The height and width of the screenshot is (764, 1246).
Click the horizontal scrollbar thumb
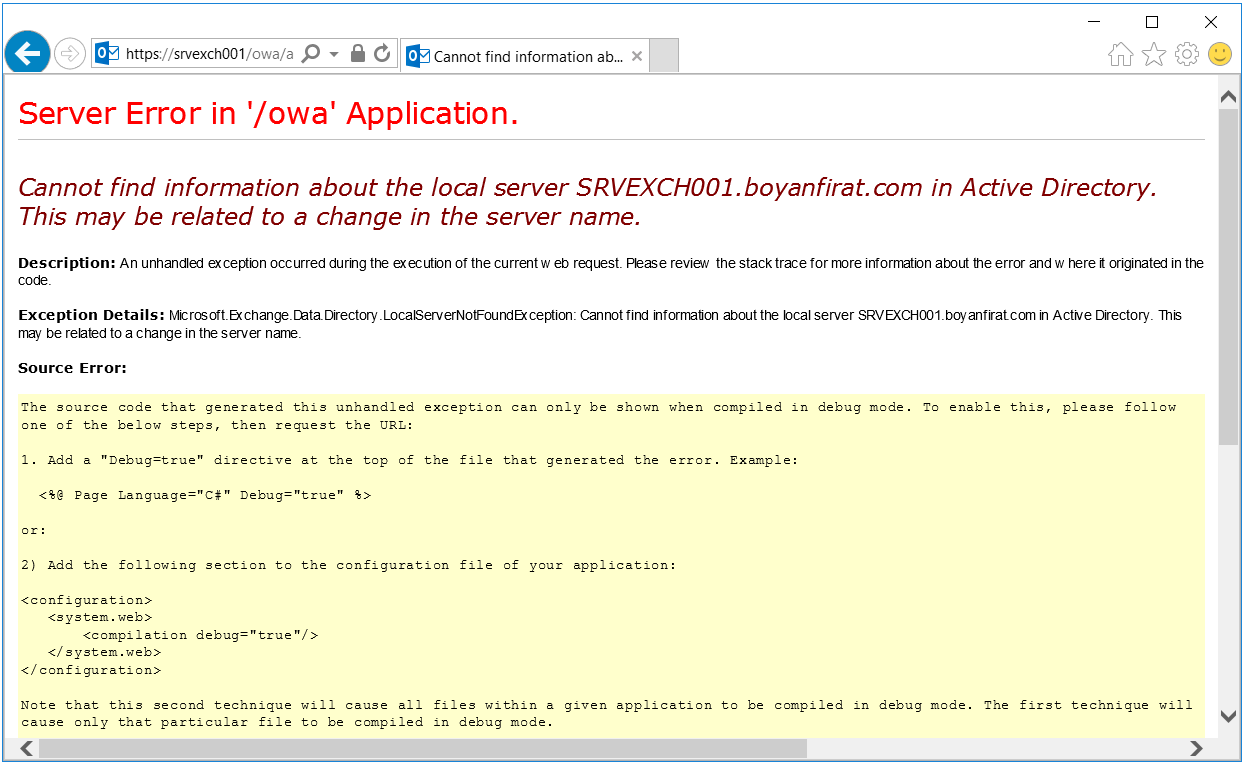tap(422, 748)
